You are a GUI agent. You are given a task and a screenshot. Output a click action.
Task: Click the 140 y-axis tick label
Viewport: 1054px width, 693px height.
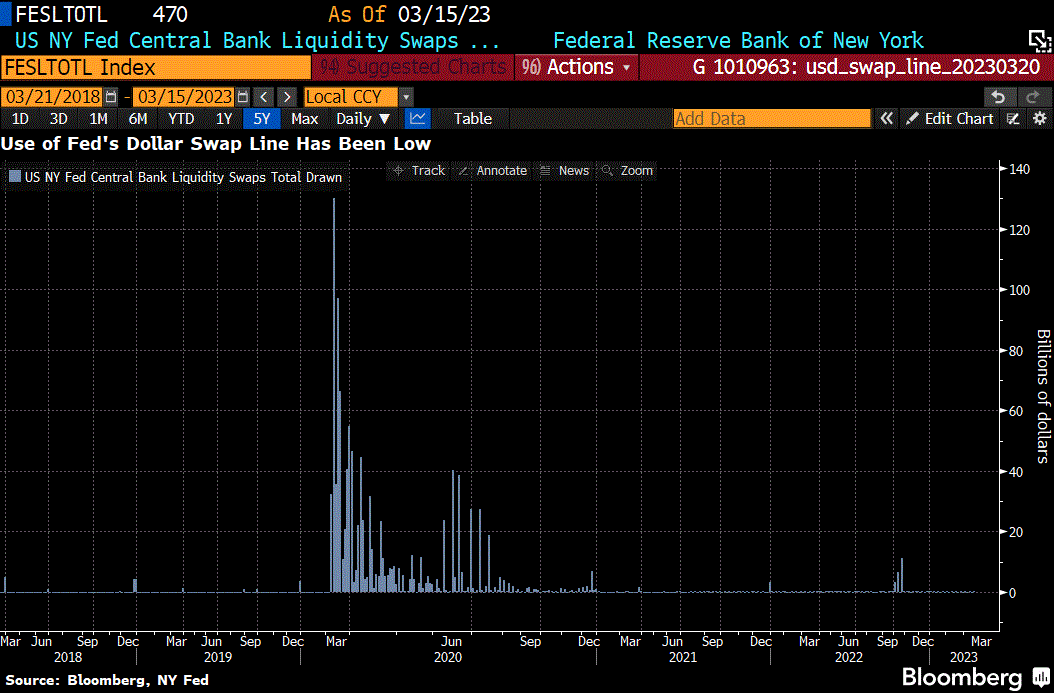1020,169
